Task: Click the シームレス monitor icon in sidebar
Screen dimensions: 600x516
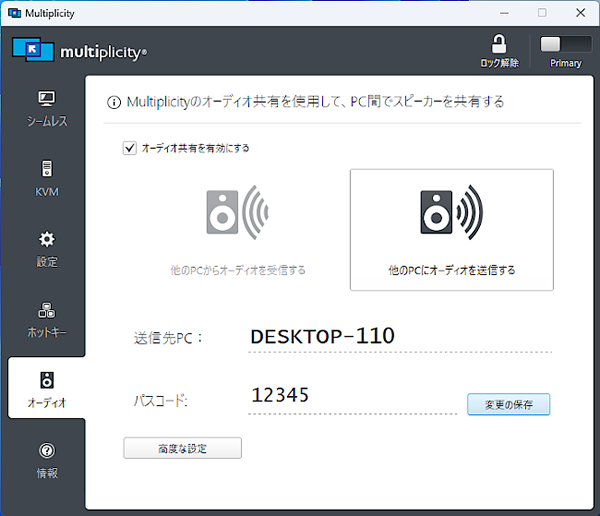Action: [x=46, y=99]
